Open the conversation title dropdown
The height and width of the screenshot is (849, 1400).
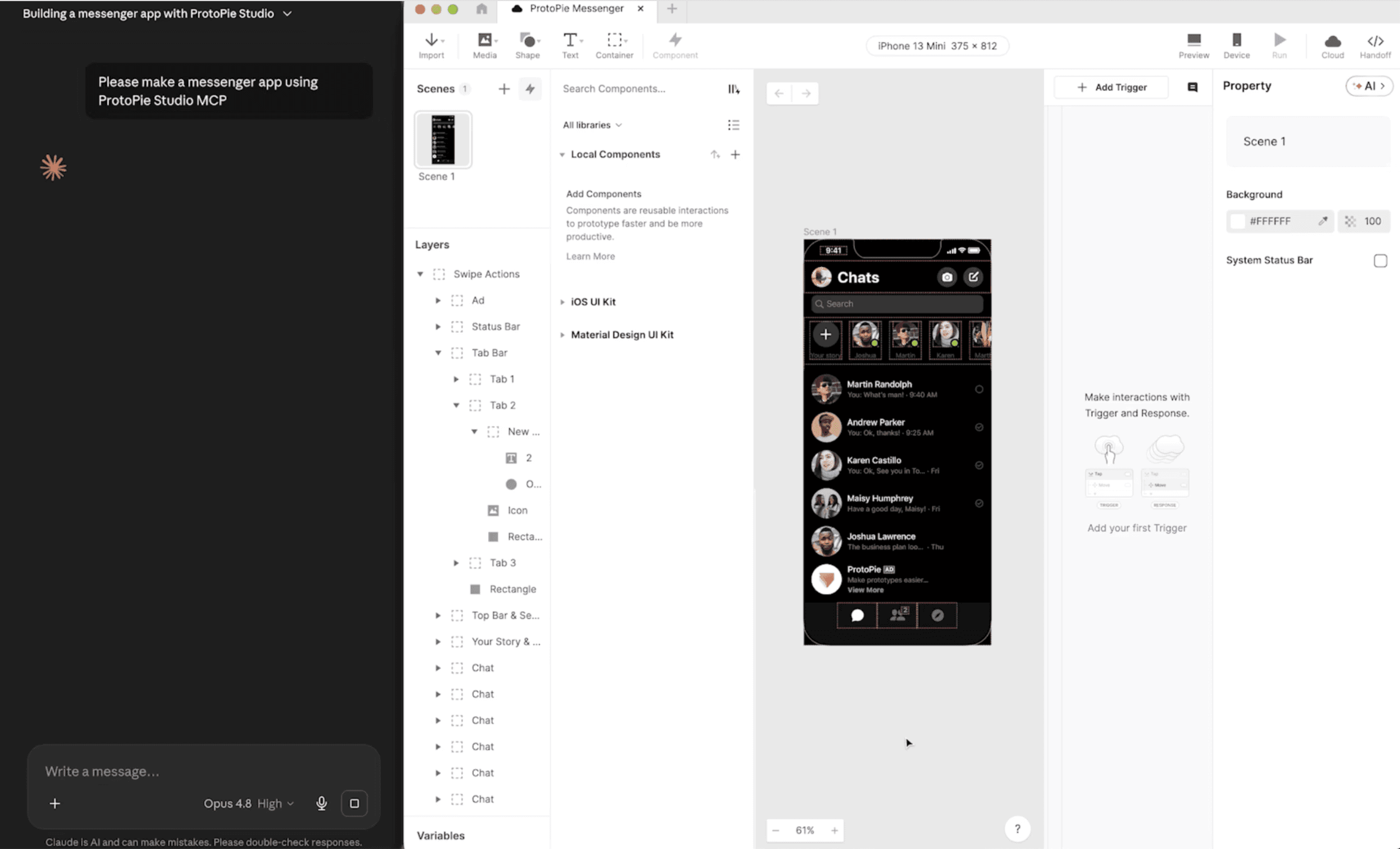287,13
